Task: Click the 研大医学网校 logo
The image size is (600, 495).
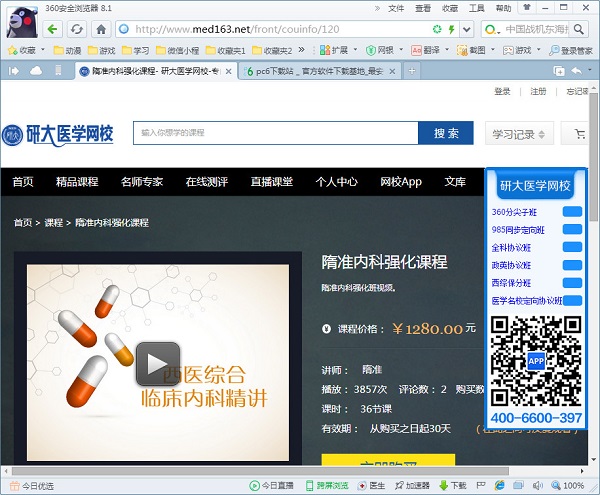Action: (57, 135)
